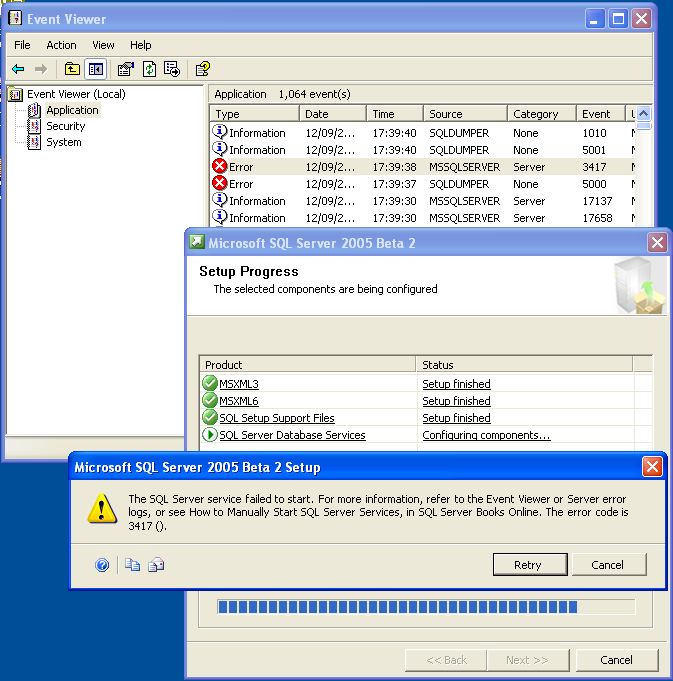Screen dimensions: 673x681
Task: Click the information icon for event 1010
Action: pos(220,132)
